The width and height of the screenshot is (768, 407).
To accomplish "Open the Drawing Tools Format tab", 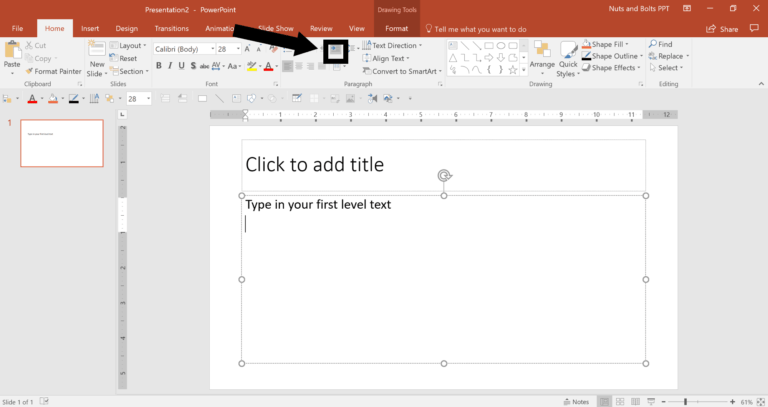I will tap(397, 28).
